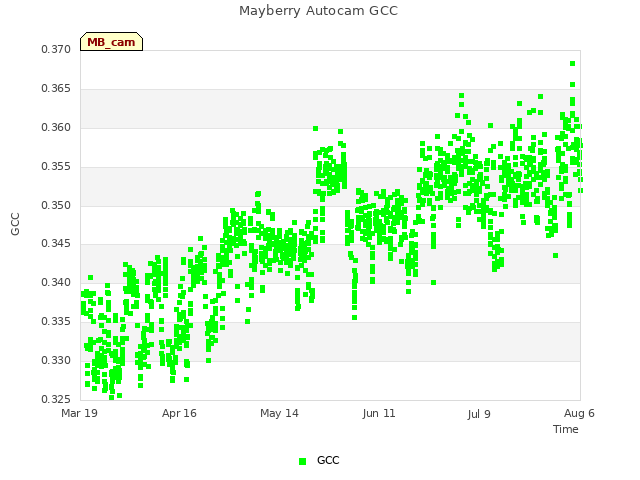
Task: Click the chart title Mayberry Autocam GCC
Action: (318, 11)
